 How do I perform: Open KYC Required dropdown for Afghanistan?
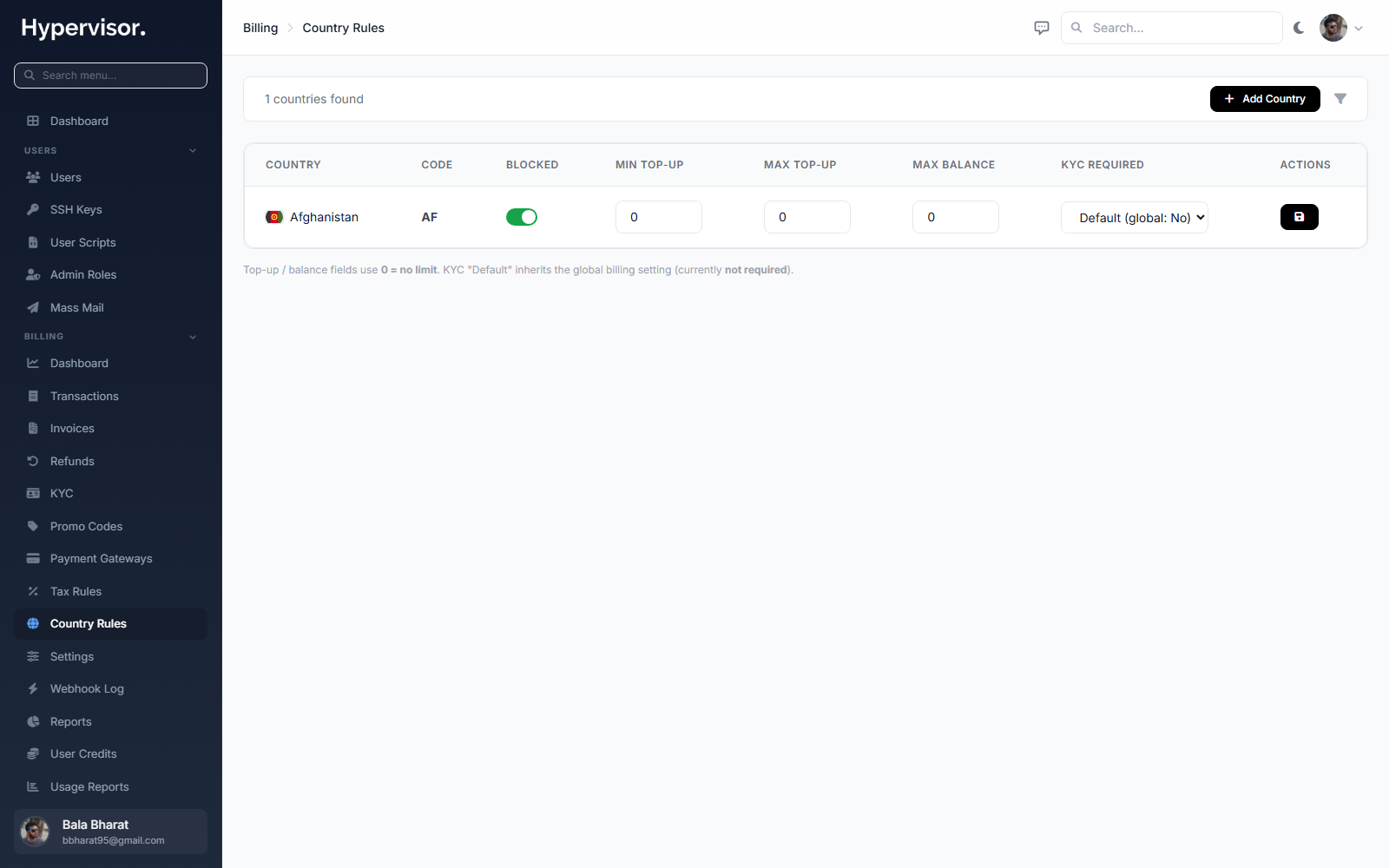(x=1135, y=217)
